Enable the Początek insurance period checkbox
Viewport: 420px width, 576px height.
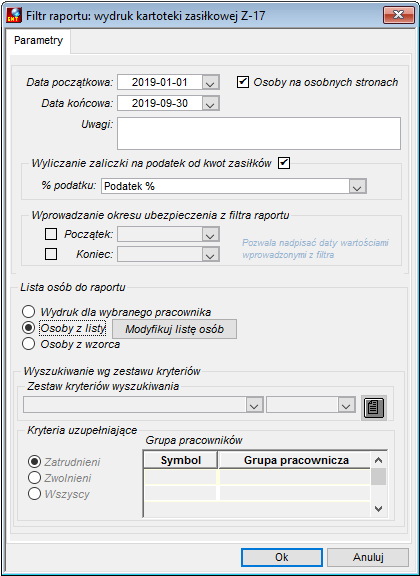pyautogui.click(x=51, y=234)
